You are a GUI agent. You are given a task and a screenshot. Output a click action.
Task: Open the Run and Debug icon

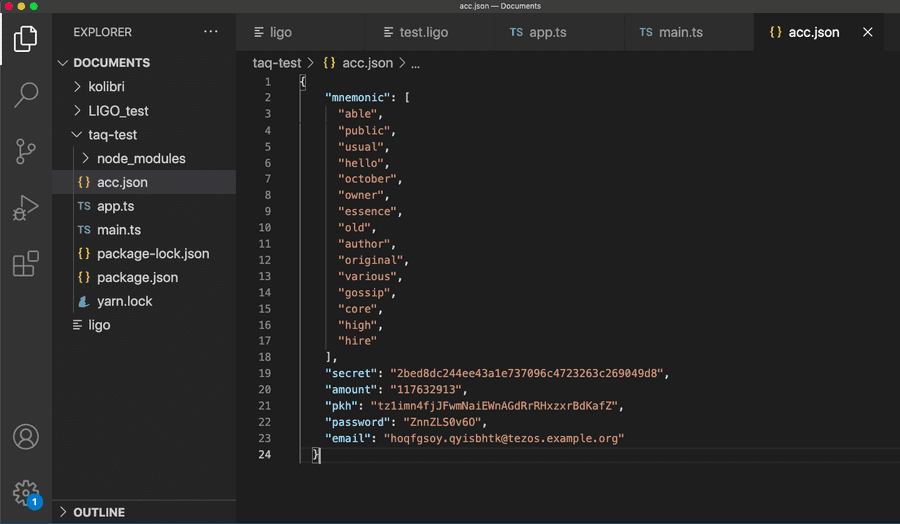[x=26, y=208]
